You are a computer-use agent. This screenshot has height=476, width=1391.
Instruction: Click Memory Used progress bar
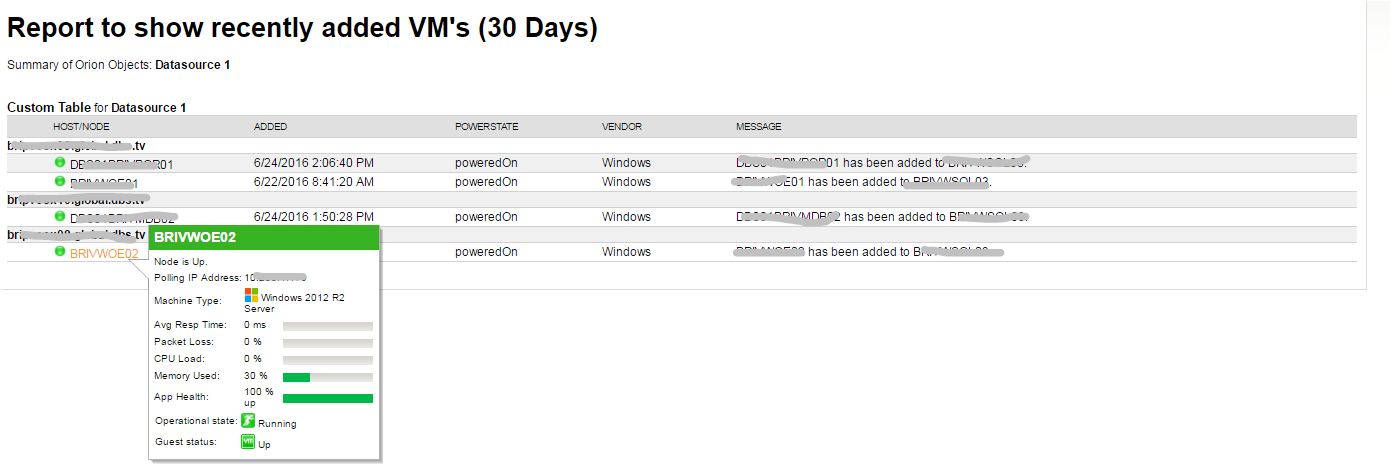click(328, 377)
